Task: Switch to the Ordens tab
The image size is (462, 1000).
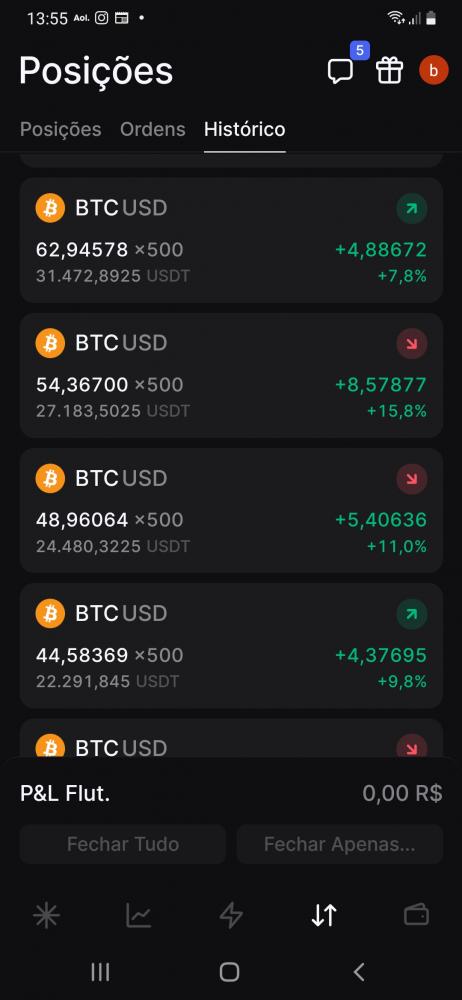Action: pyautogui.click(x=153, y=129)
